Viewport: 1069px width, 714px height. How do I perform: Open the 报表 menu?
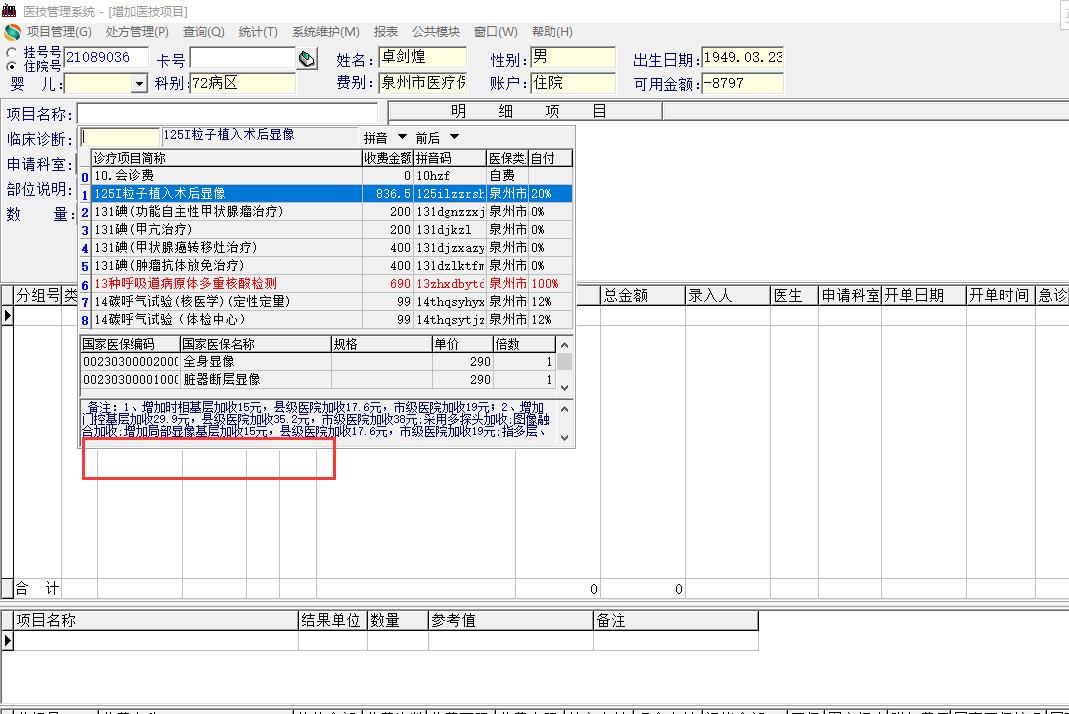click(x=386, y=32)
